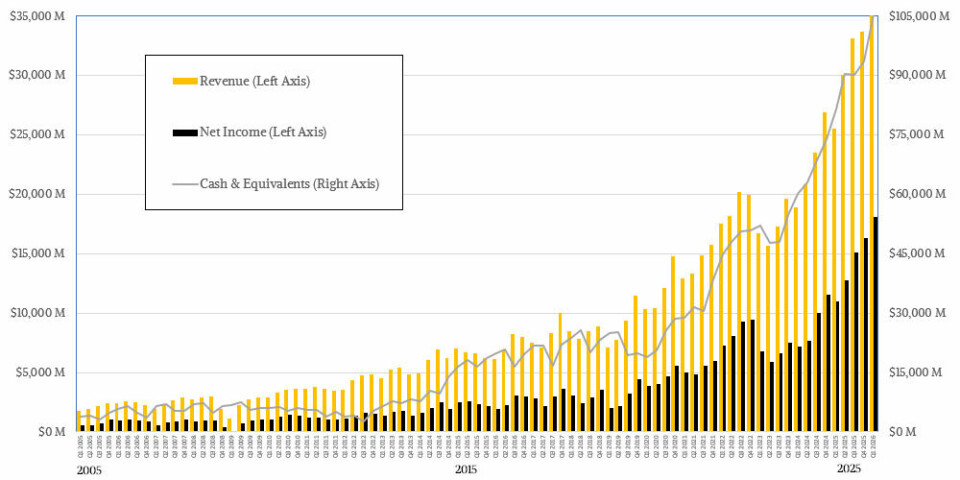Select the "Revenue (Left Axis)" legend text
This screenshot has width=960, height=480.
(255, 81)
